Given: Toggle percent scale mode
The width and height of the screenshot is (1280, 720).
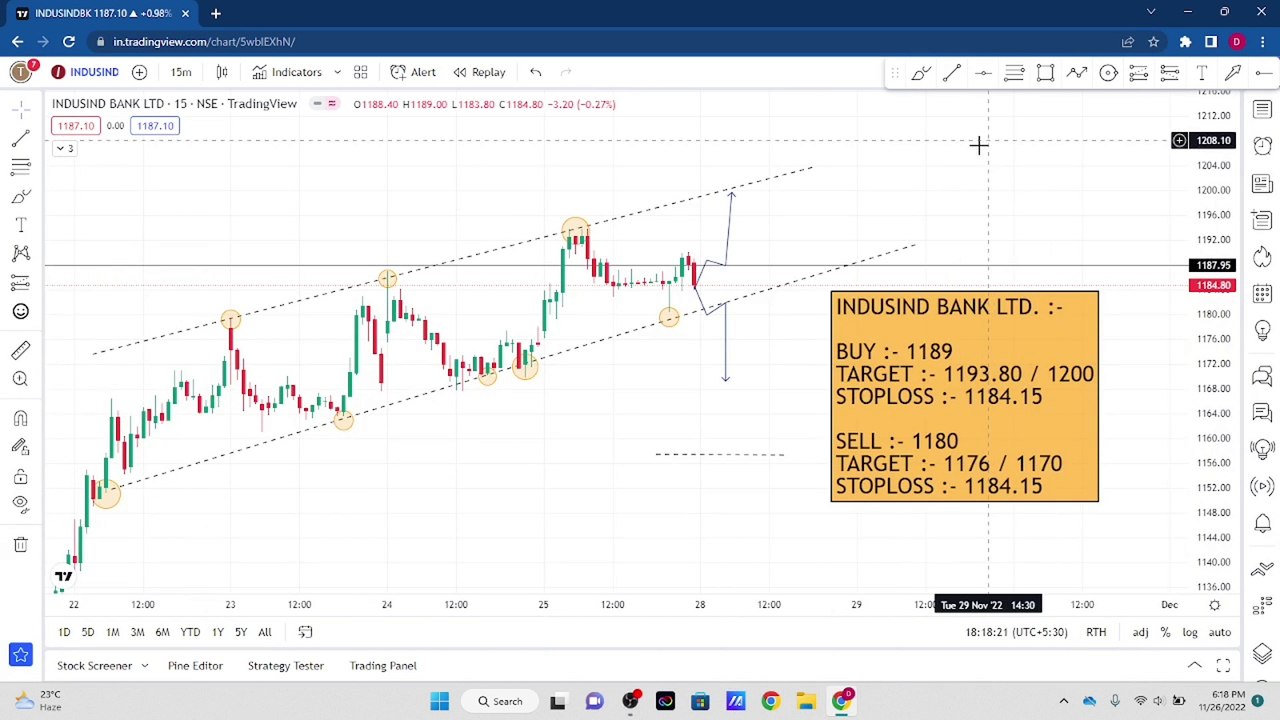Looking at the screenshot, I should [x=1165, y=632].
